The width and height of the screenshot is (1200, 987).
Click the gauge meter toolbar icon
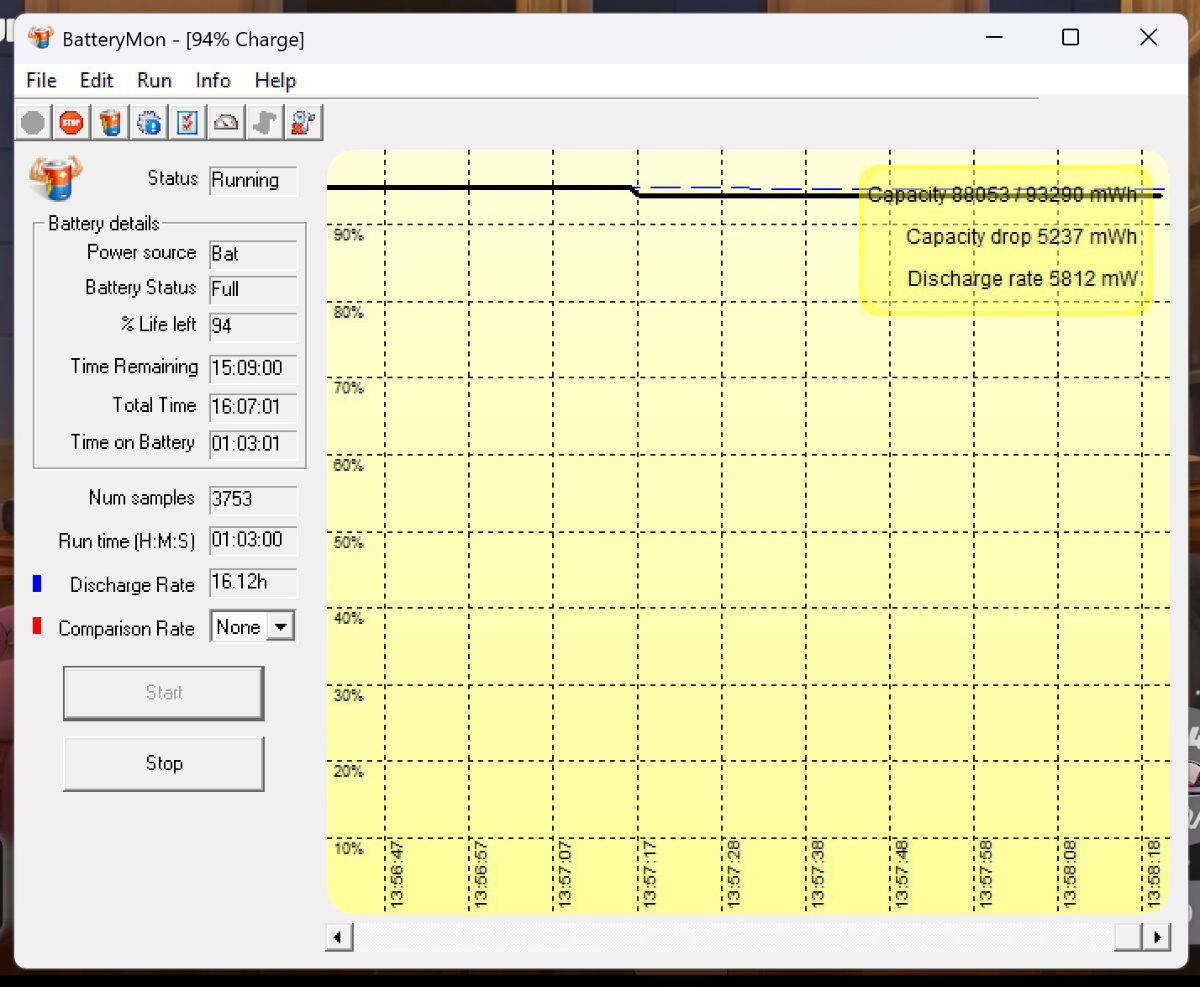point(226,123)
